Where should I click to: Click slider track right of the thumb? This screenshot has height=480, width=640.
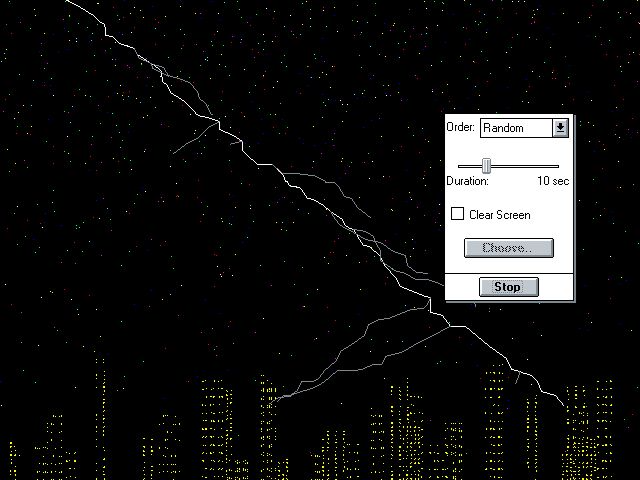point(525,166)
